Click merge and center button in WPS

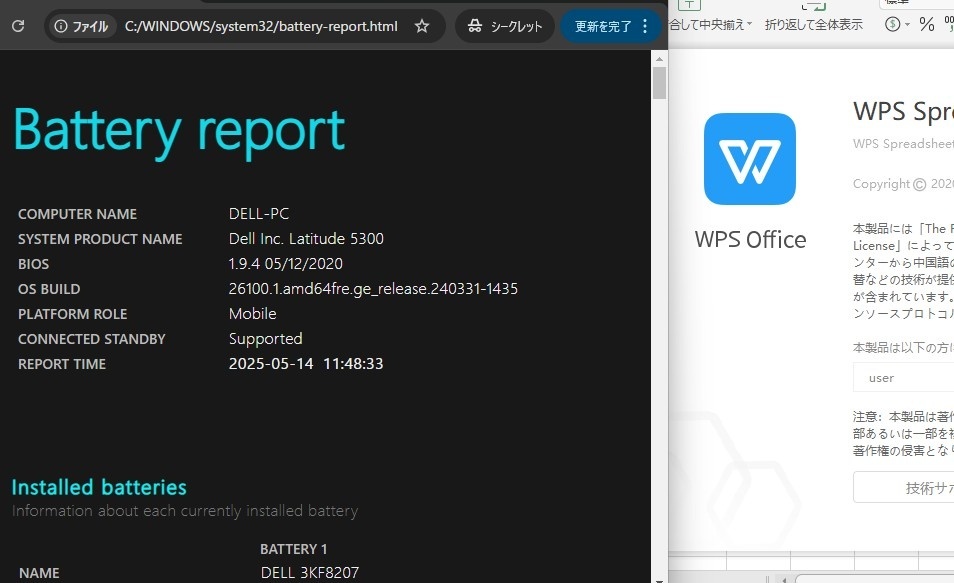click(706, 24)
